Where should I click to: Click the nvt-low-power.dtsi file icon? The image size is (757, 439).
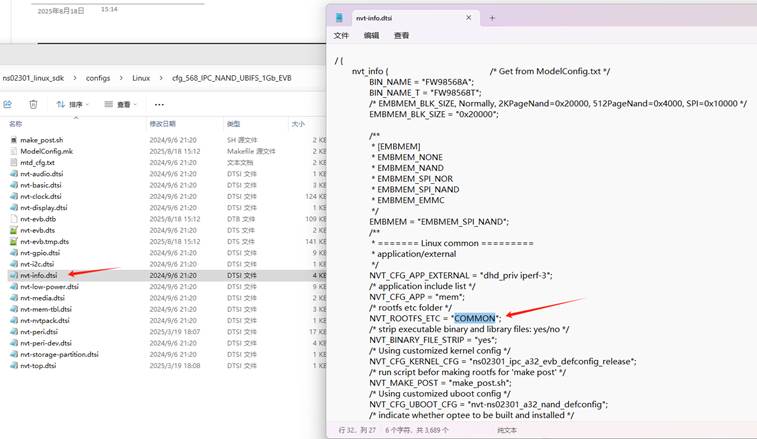click(x=14, y=286)
